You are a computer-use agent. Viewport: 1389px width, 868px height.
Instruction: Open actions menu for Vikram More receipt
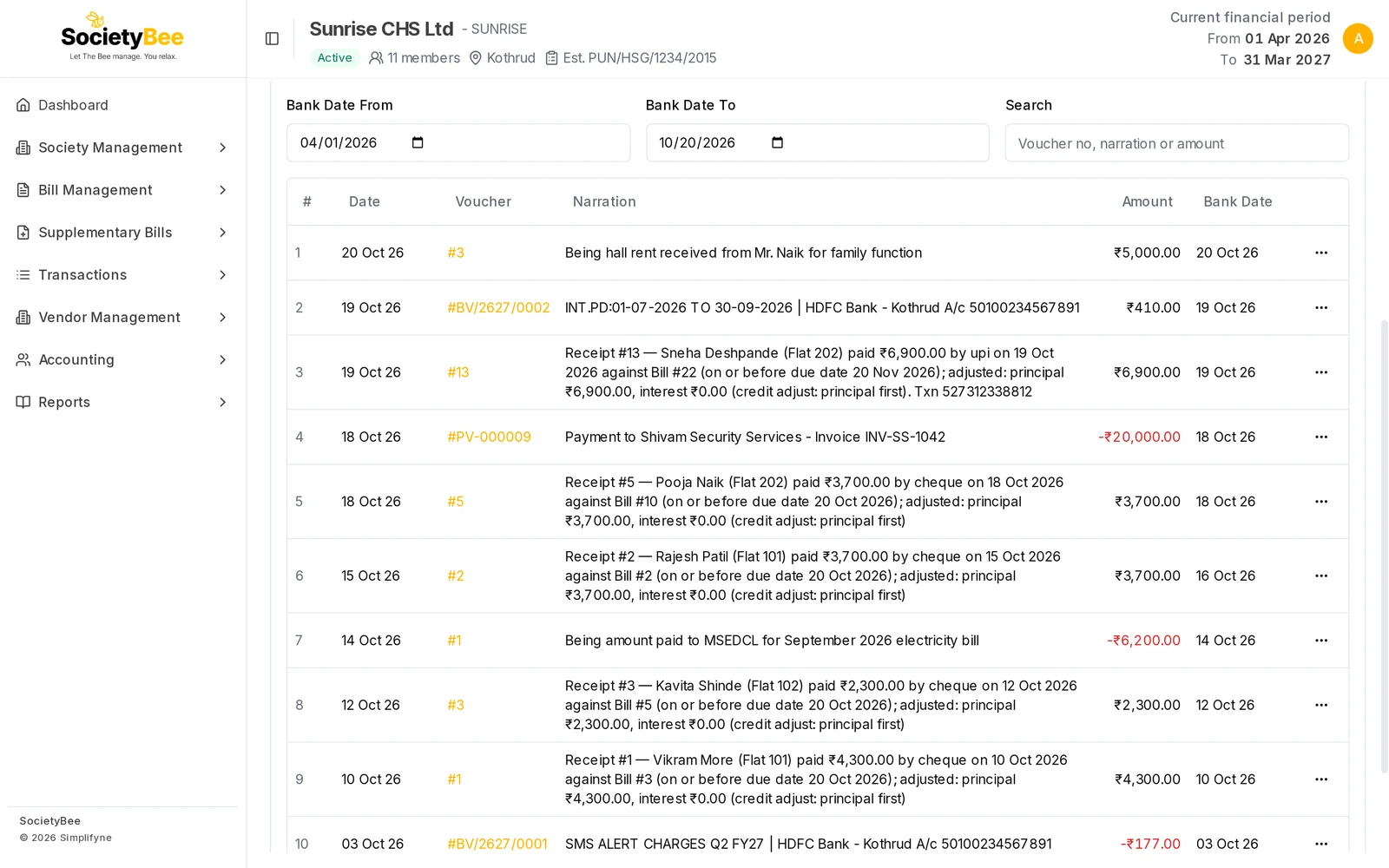pos(1321,779)
